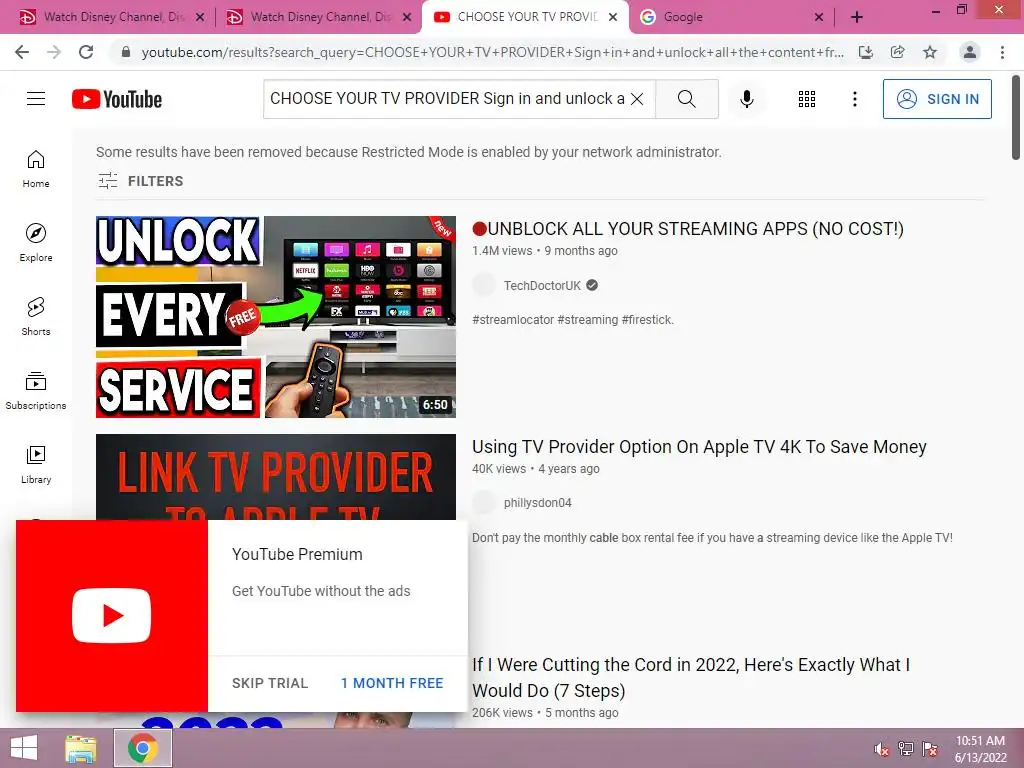
Task: Bookmark this tab with the star
Action: 930,52
